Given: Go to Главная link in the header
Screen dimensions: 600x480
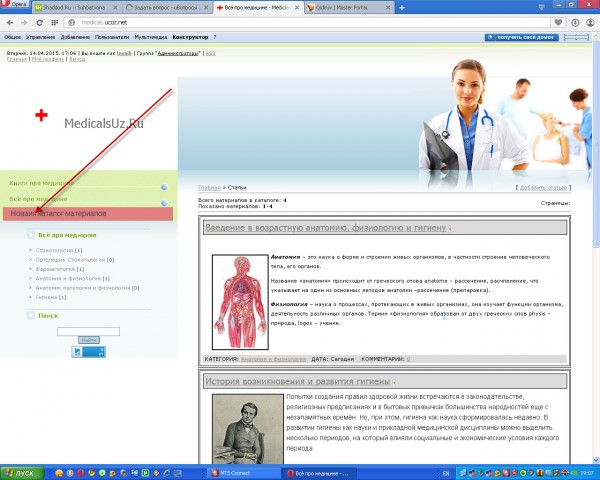Looking at the screenshot, I should pos(17,59).
